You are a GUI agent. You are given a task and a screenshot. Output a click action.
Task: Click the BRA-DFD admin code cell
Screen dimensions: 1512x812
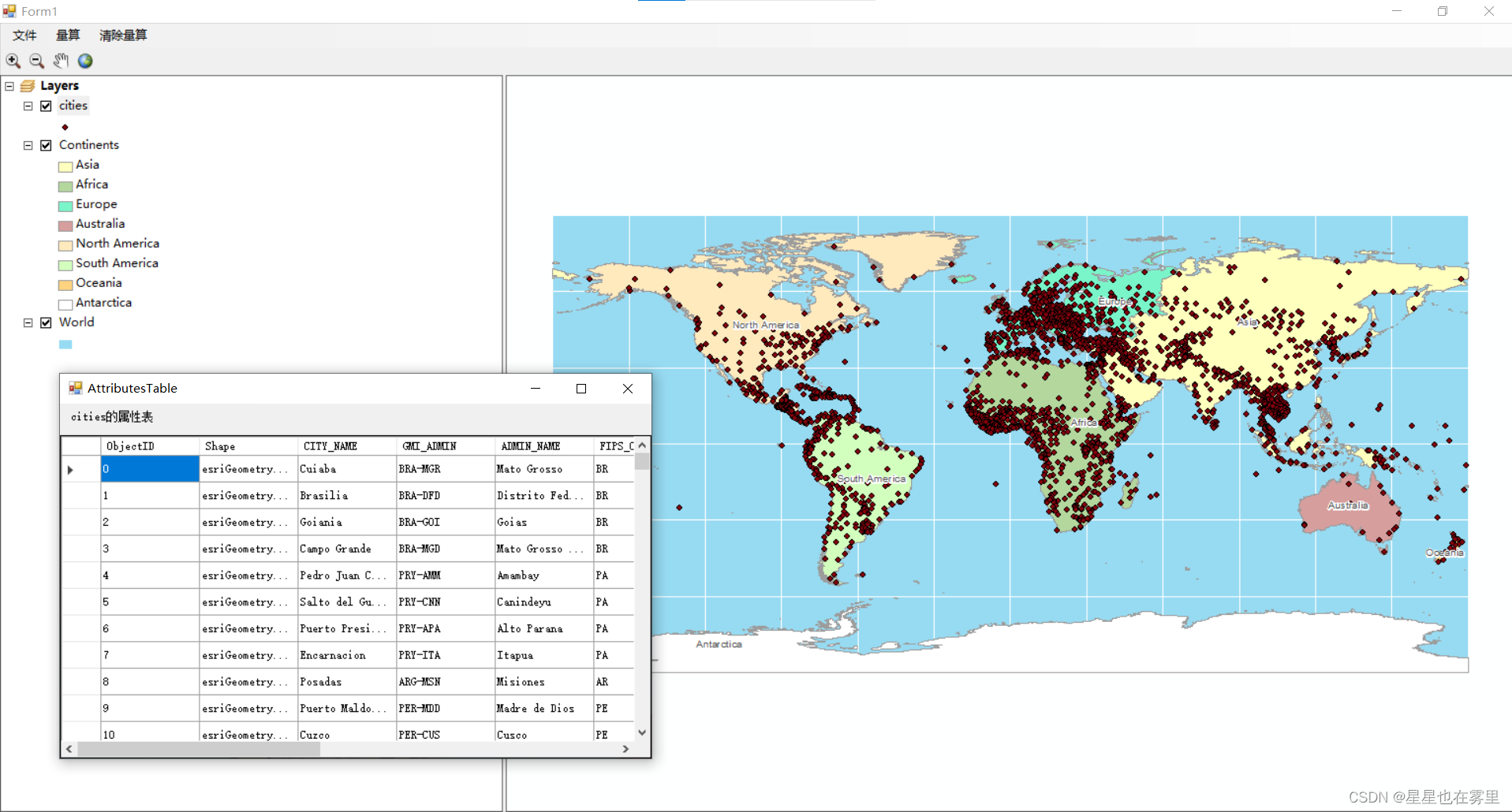pos(446,496)
